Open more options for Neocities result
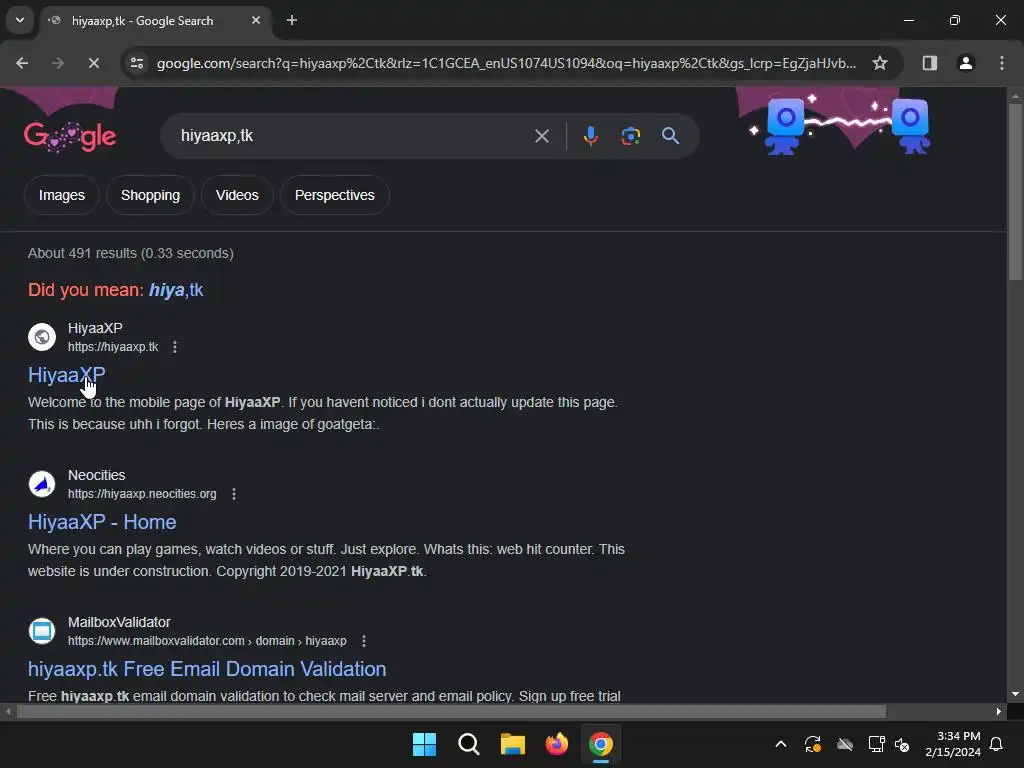Viewport: 1024px width, 768px height. coord(234,494)
